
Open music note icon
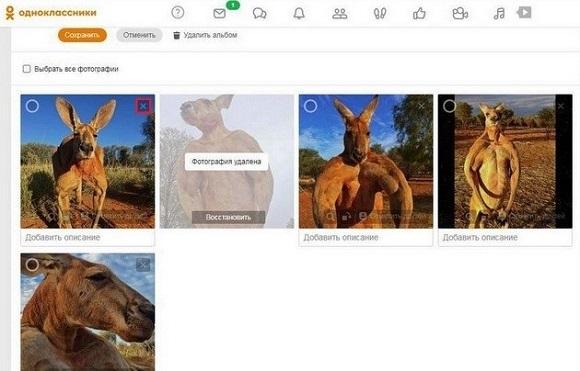tap(499, 14)
